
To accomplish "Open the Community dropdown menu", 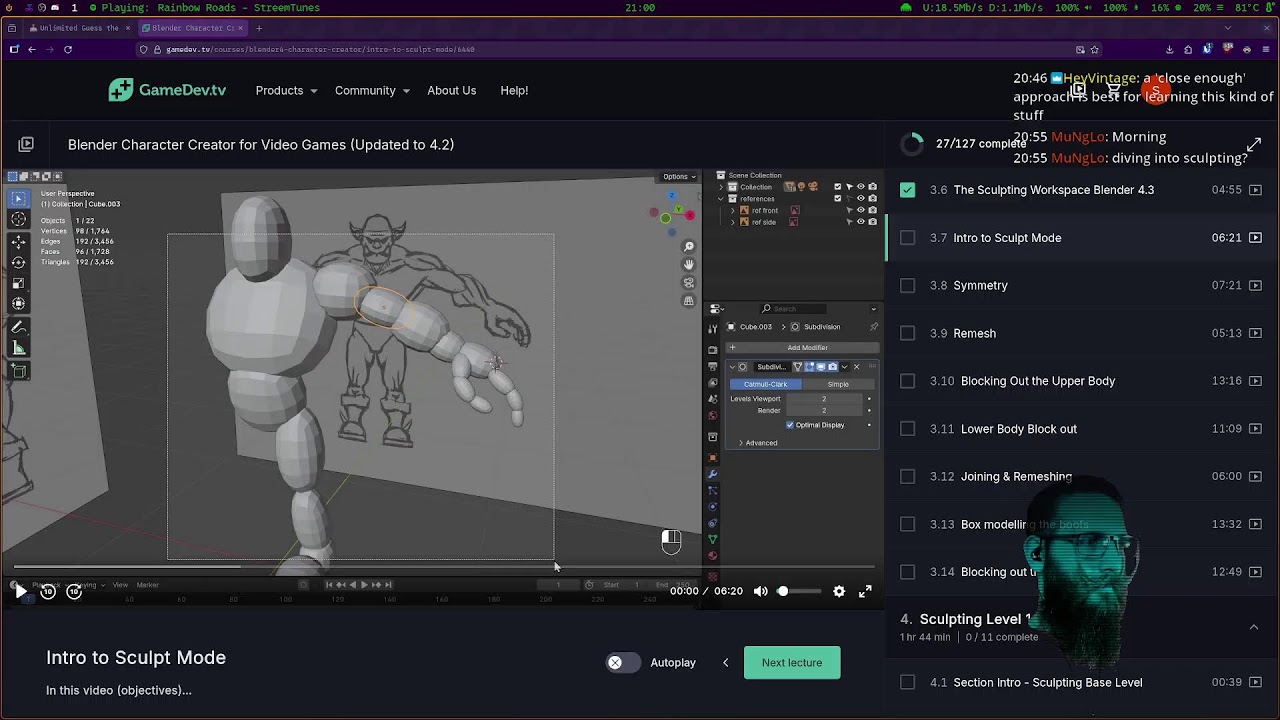I will point(372,90).
